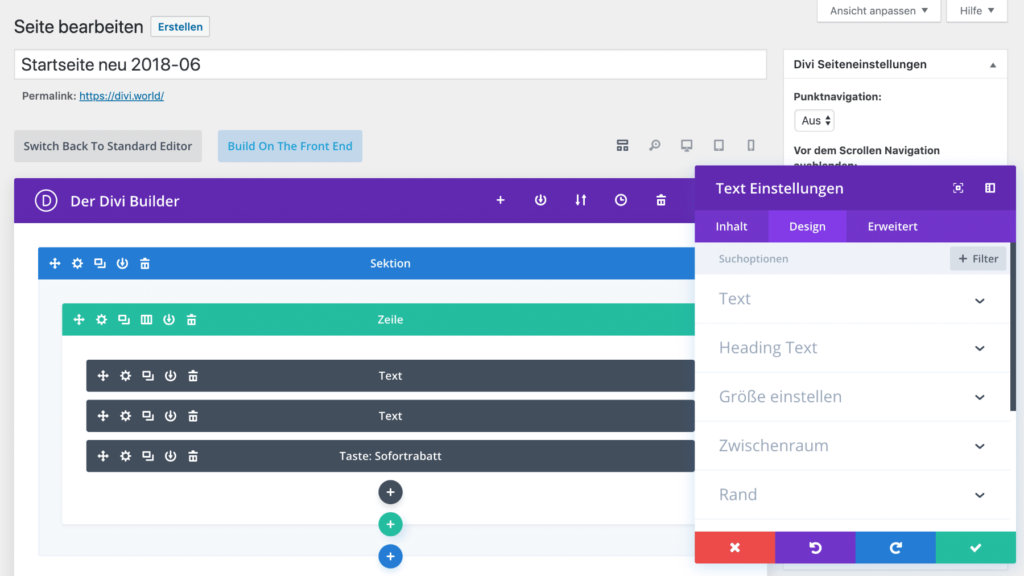Toggle power icon in Divi Builder header
This screenshot has width=1024, height=576.
tap(540, 200)
